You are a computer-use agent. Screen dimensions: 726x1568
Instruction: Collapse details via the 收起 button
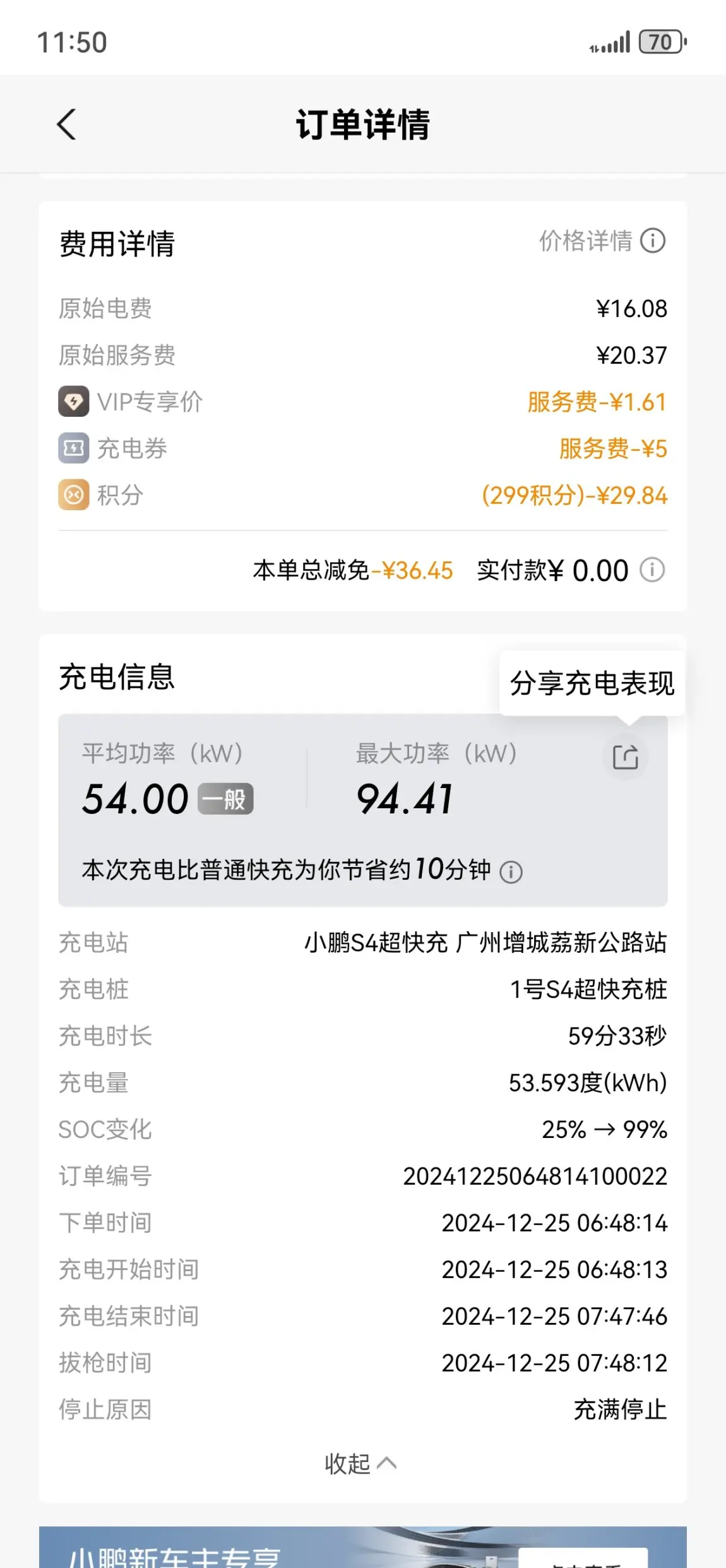point(360,1463)
